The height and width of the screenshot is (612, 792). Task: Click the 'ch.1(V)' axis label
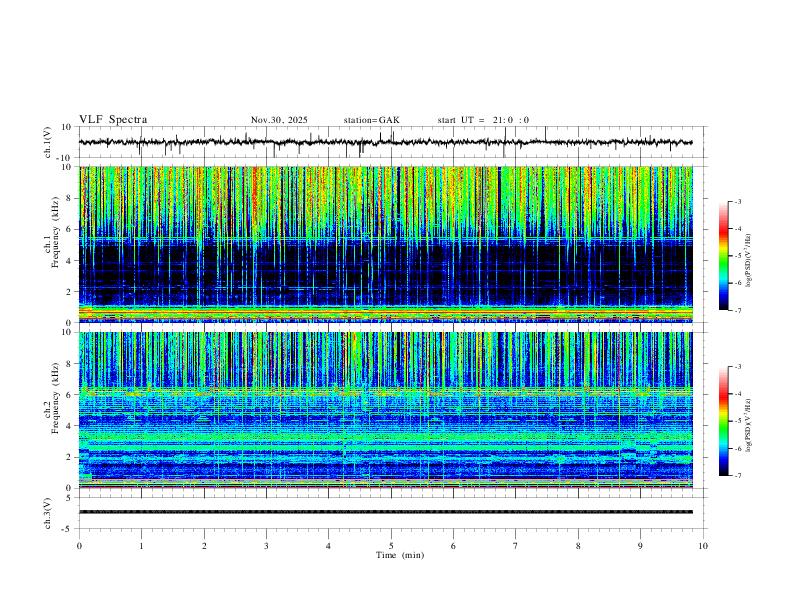tap(48, 142)
